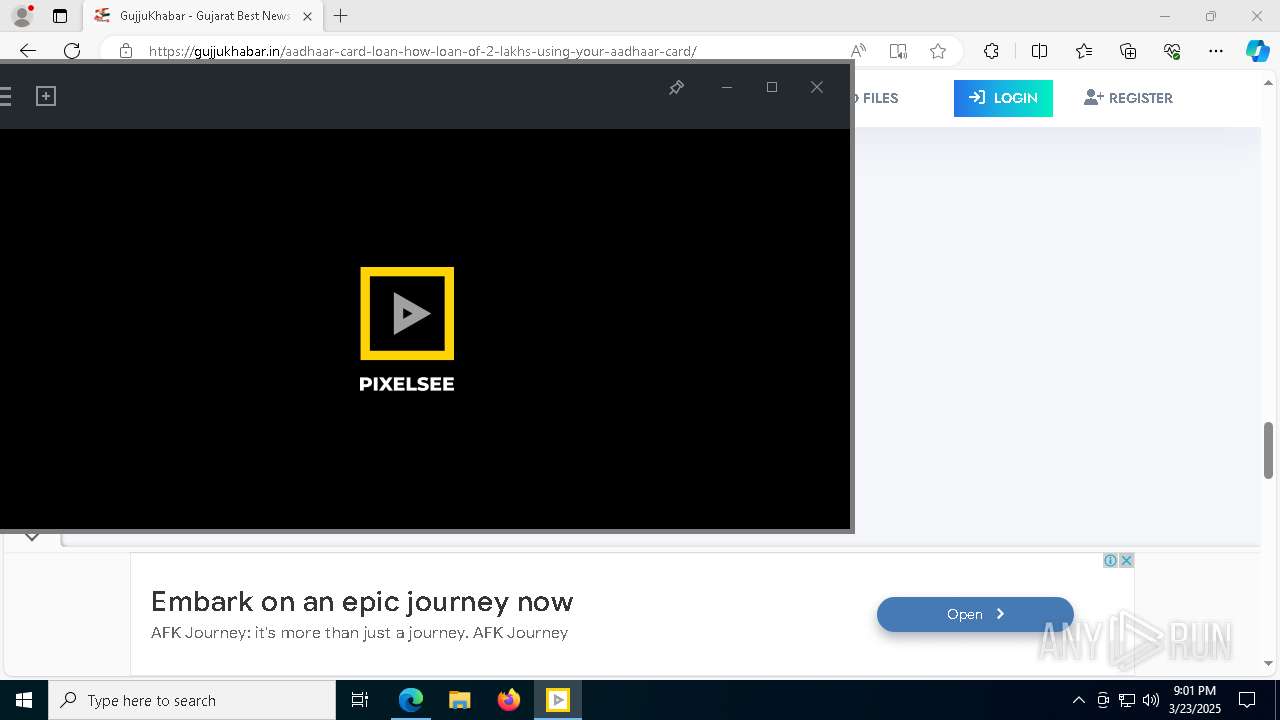Close the ad banner X
Screen dimensions: 1280x720
pos(1126,560)
